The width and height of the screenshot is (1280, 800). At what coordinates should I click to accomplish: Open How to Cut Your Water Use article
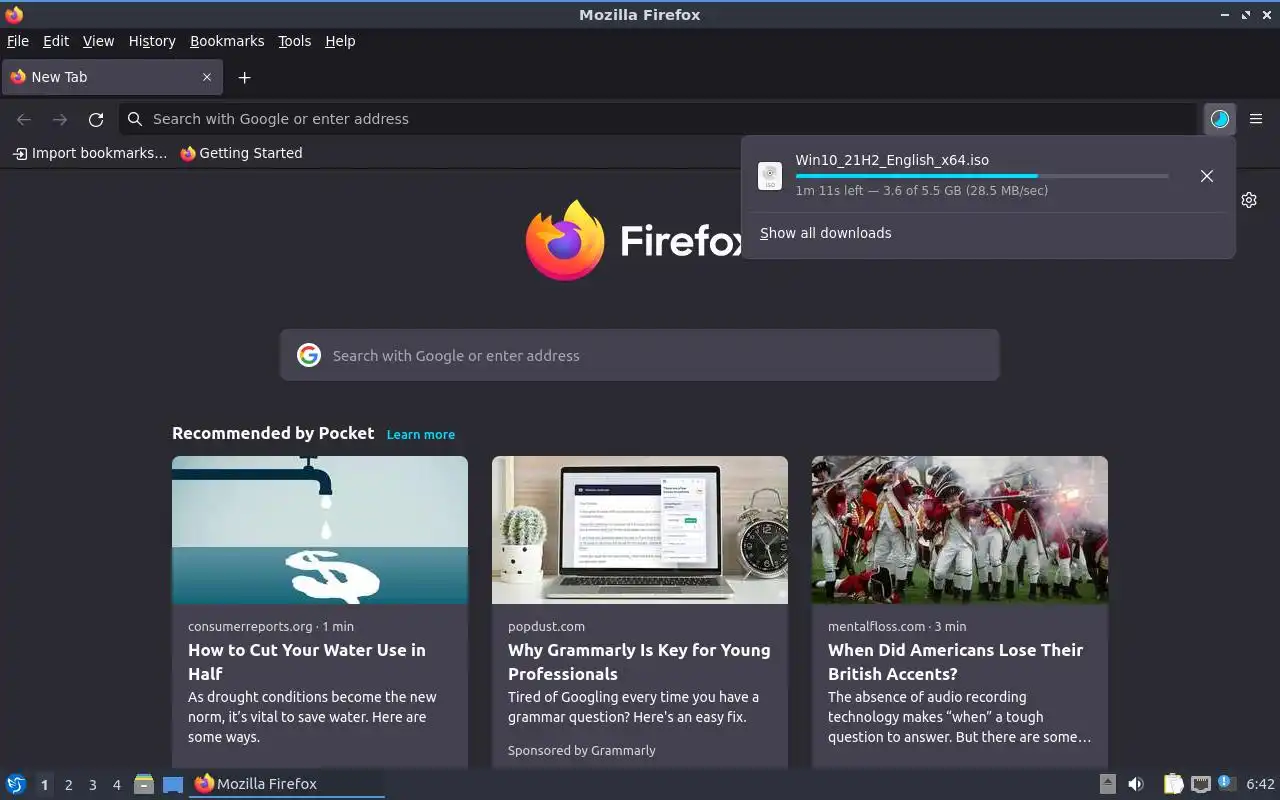click(307, 662)
